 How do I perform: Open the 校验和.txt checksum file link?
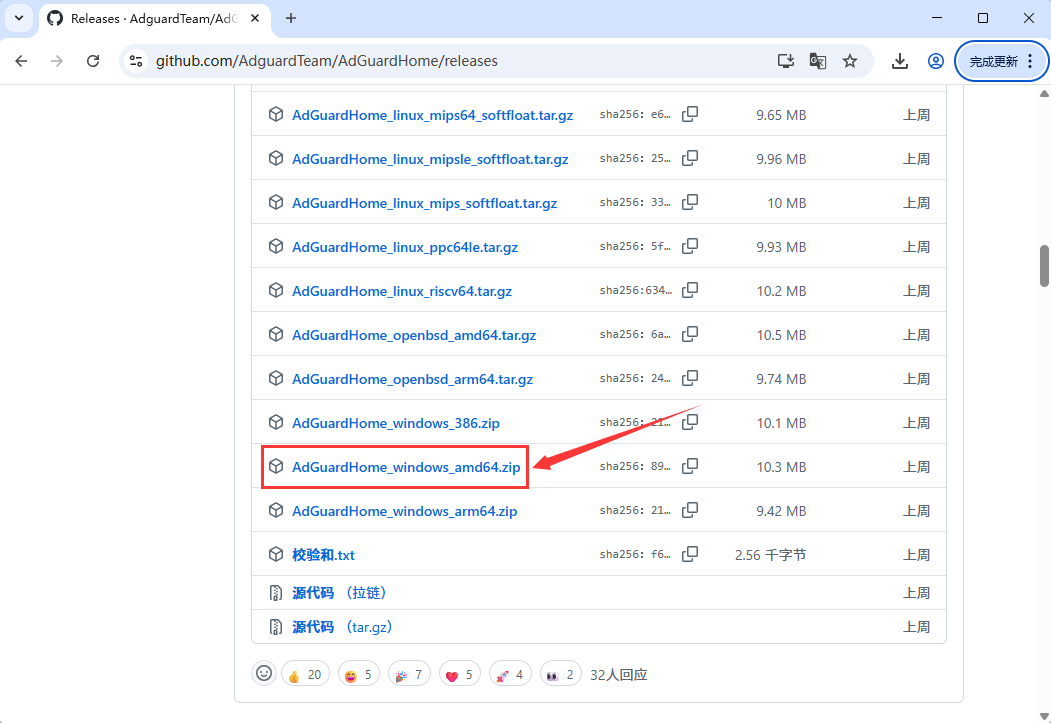tap(324, 555)
